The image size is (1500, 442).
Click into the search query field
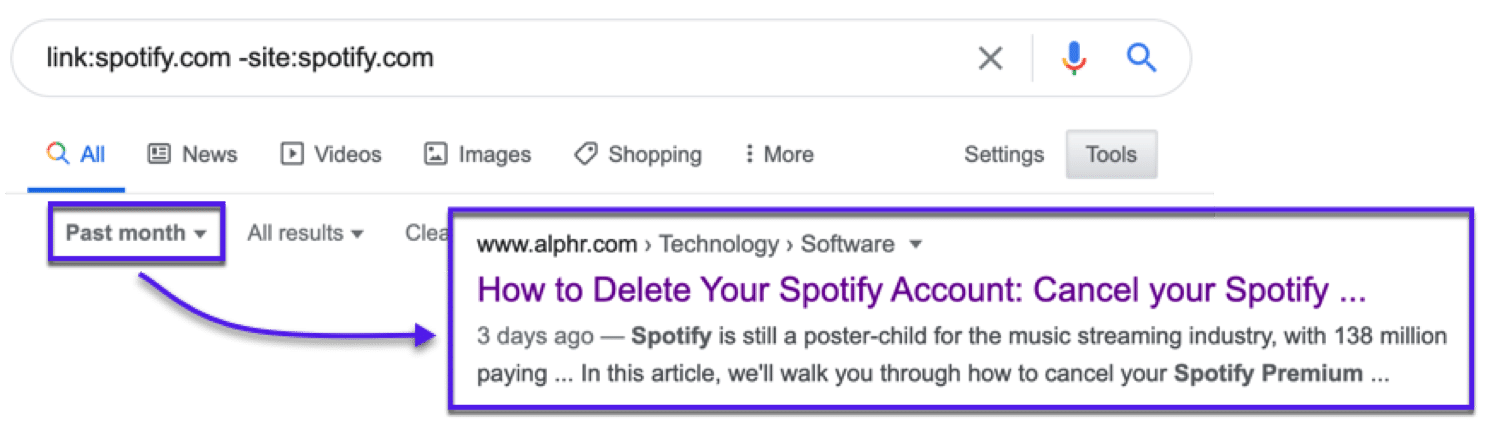pos(500,58)
